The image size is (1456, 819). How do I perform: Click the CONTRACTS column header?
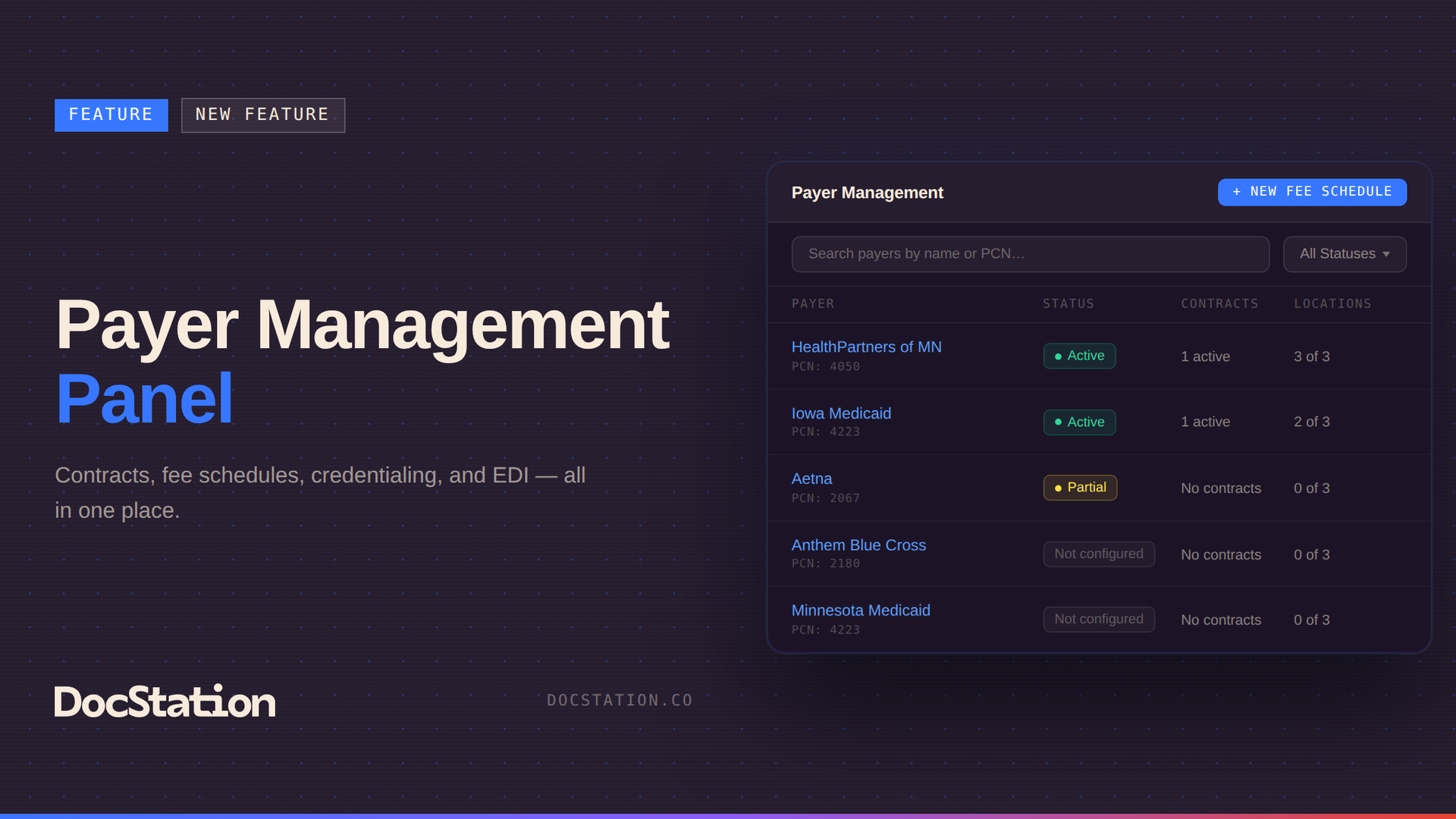(1219, 303)
